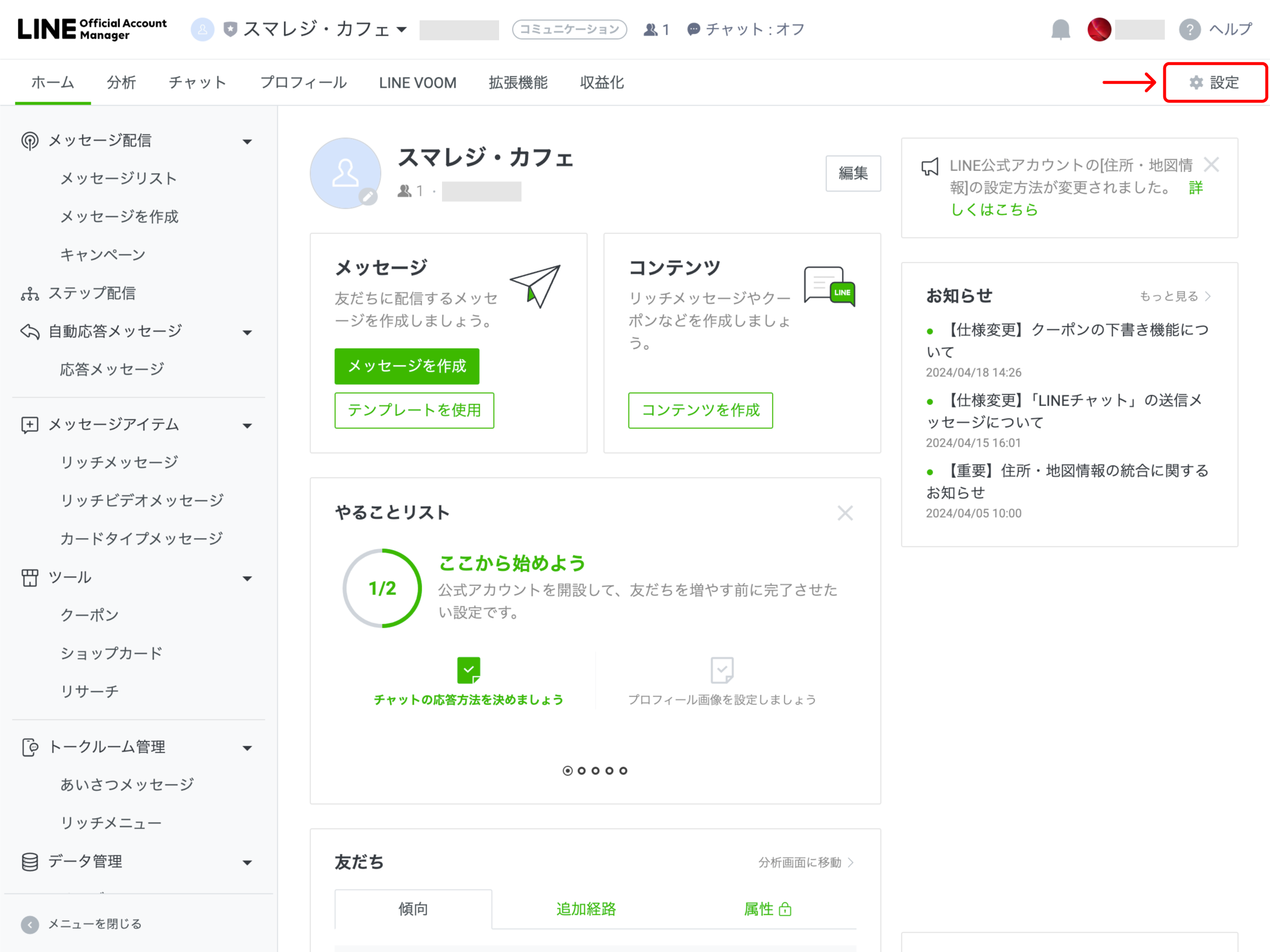Image resolution: width=1270 pixels, height=952 pixels.
Task: Select the fourth carousel dot indicator
Action: pyautogui.click(x=609, y=771)
